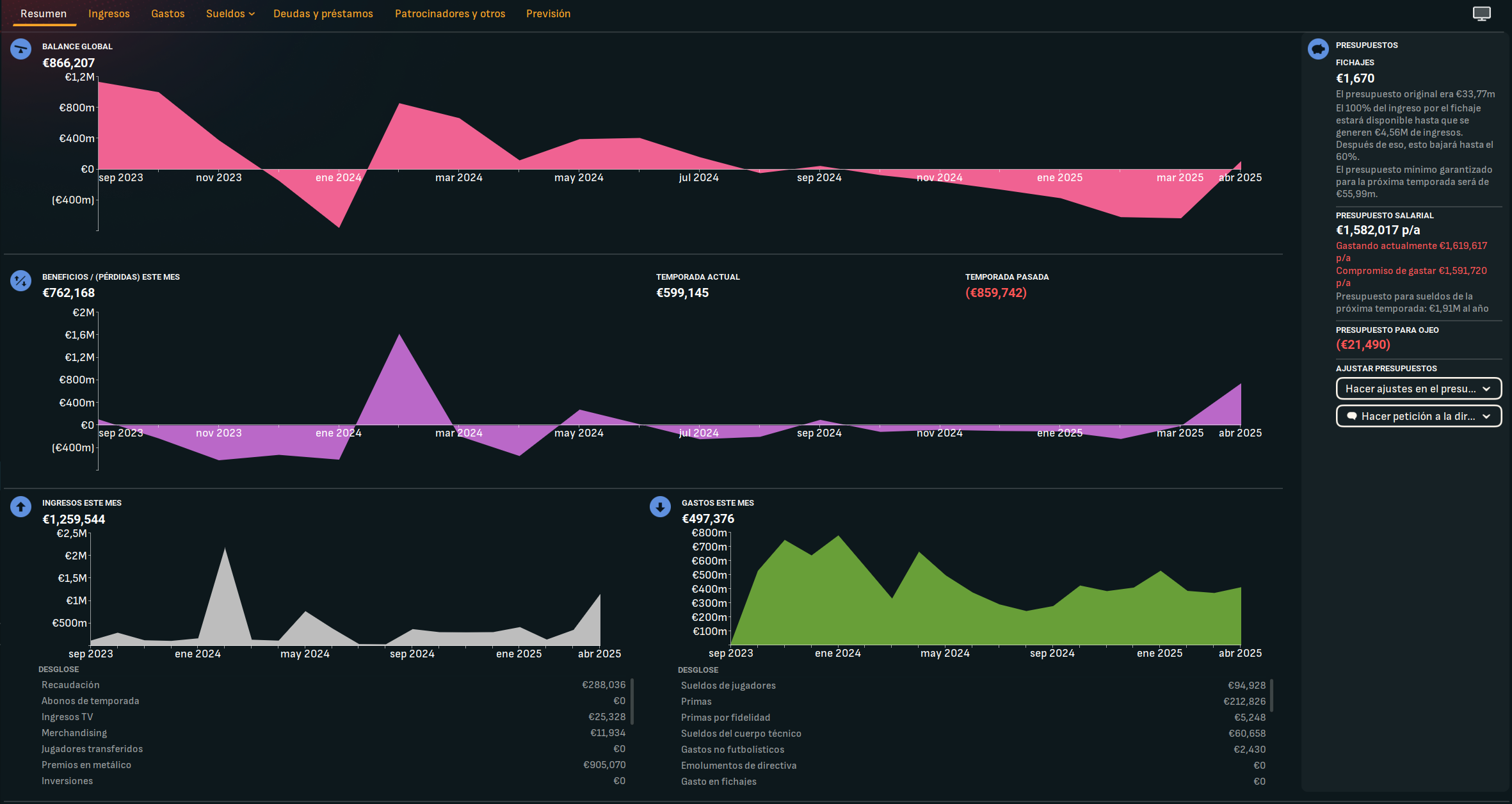The width and height of the screenshot is (1512, 804).
Task: Click Presupuesto para Ojeo value (€21,490)
Action: point(1363,344)
